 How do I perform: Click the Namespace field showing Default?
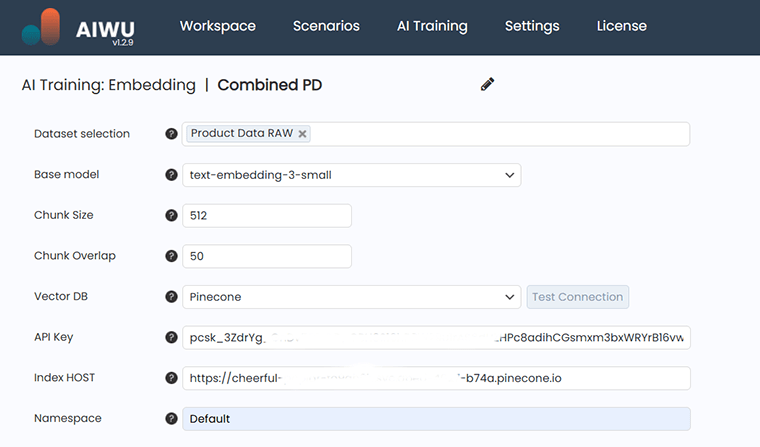(x=436, y=419)
